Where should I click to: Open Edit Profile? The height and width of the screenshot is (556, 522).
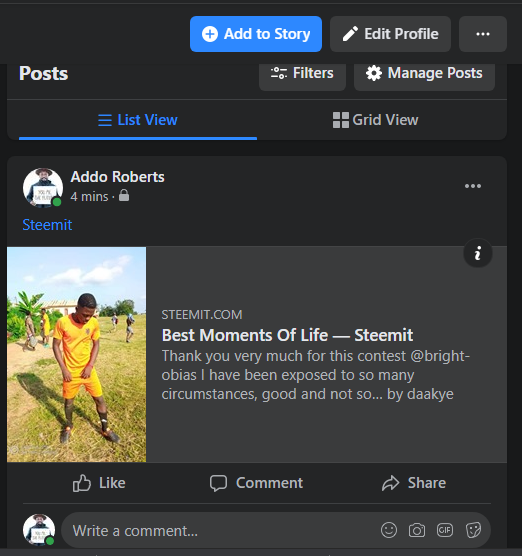click(390, 34)
